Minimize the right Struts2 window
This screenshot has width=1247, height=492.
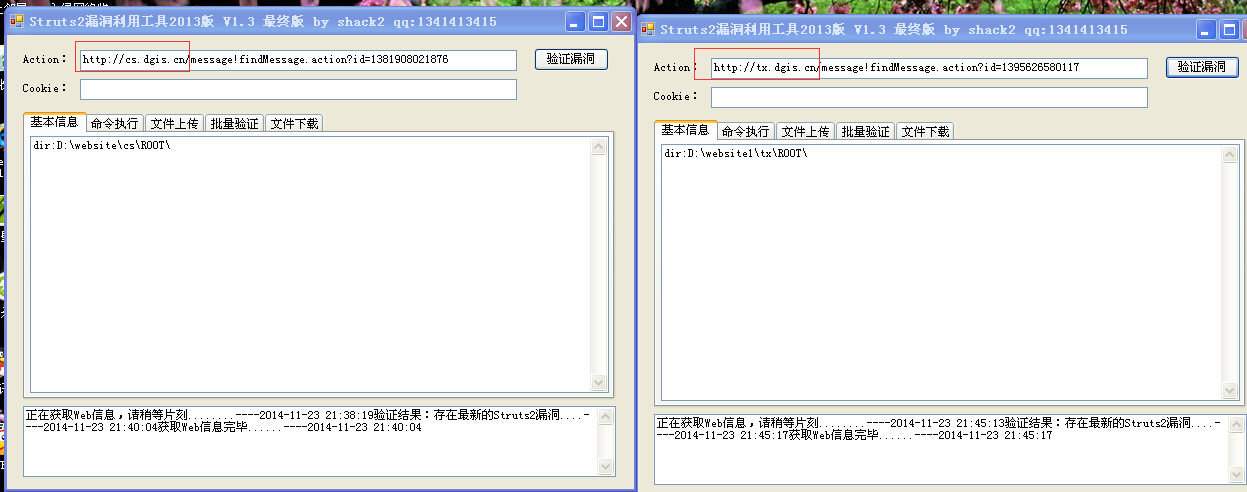1207,30
